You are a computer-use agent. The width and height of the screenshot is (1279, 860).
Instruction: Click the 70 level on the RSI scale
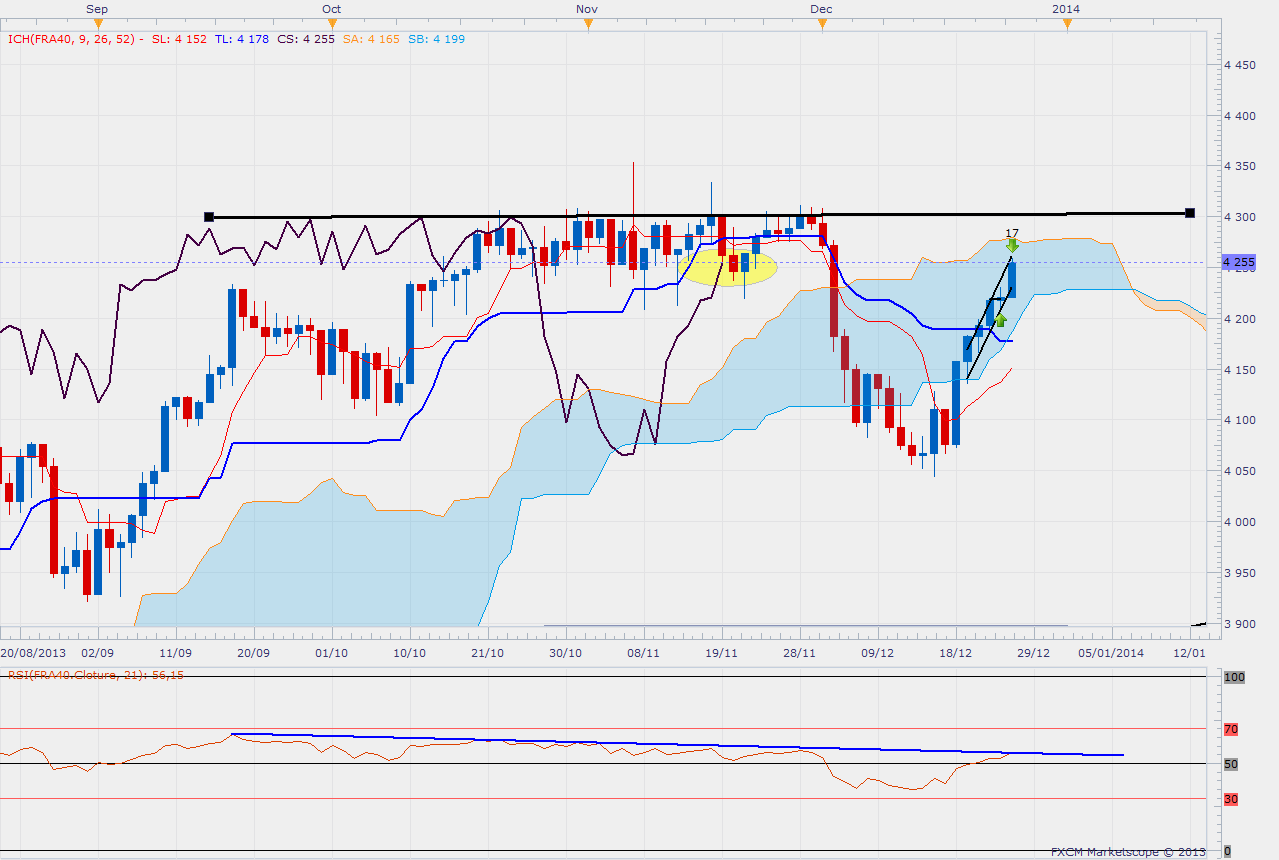click(1231, 729)
